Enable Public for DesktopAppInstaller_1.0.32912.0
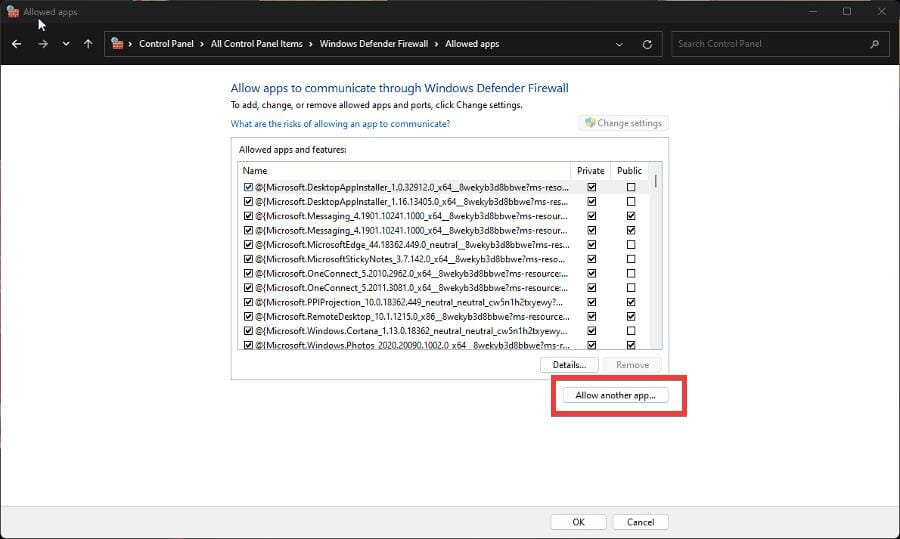The width and height of the screenshot is (900, 539). tap(631, 187)
